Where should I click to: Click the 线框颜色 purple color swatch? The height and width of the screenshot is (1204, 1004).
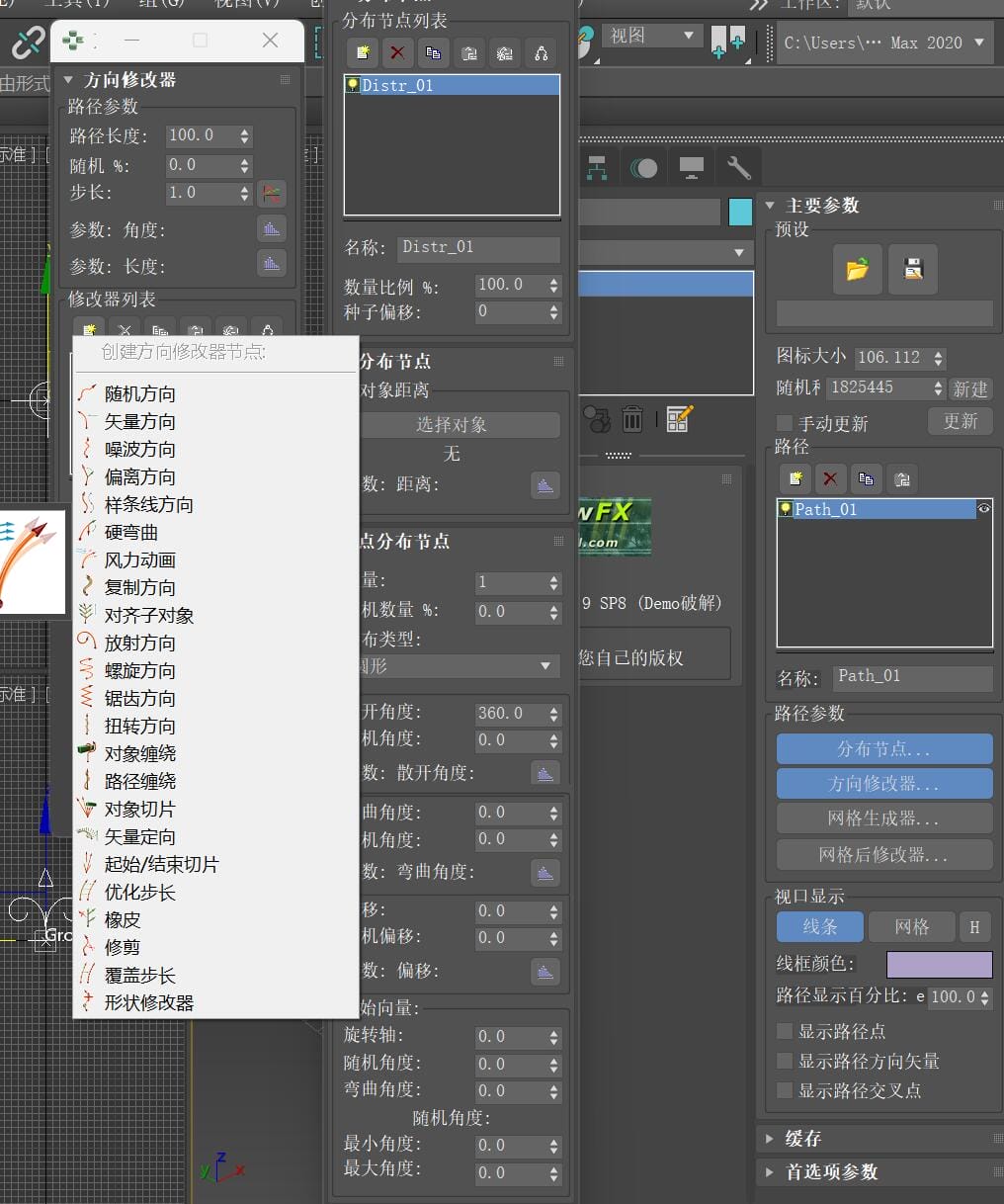(x=939, y=964)
